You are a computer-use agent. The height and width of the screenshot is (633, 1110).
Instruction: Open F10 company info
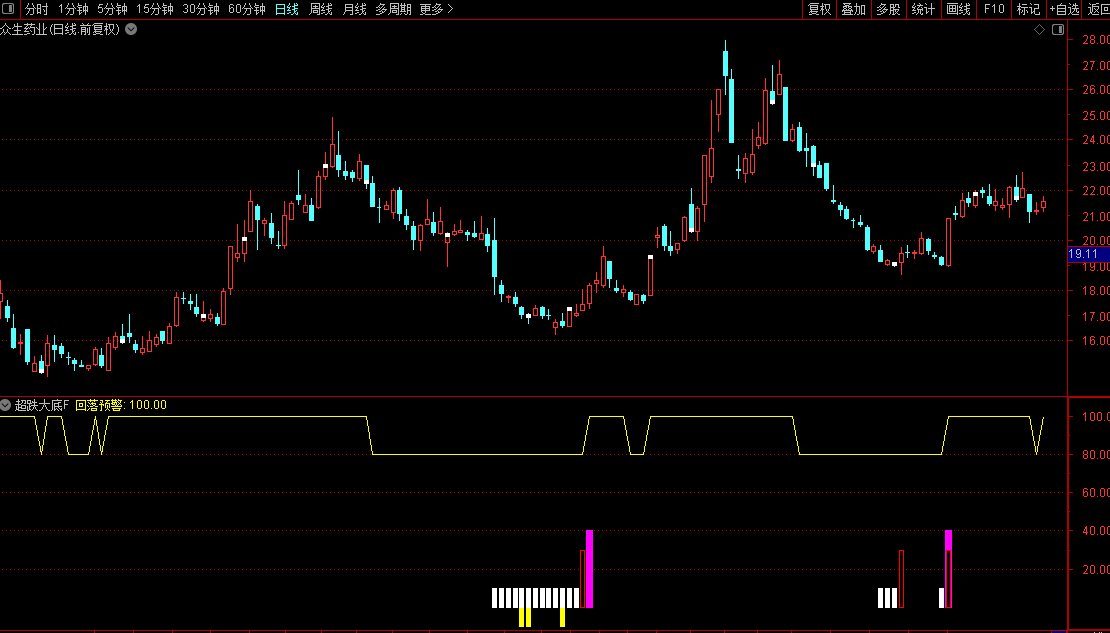click(x=994, y=9)
